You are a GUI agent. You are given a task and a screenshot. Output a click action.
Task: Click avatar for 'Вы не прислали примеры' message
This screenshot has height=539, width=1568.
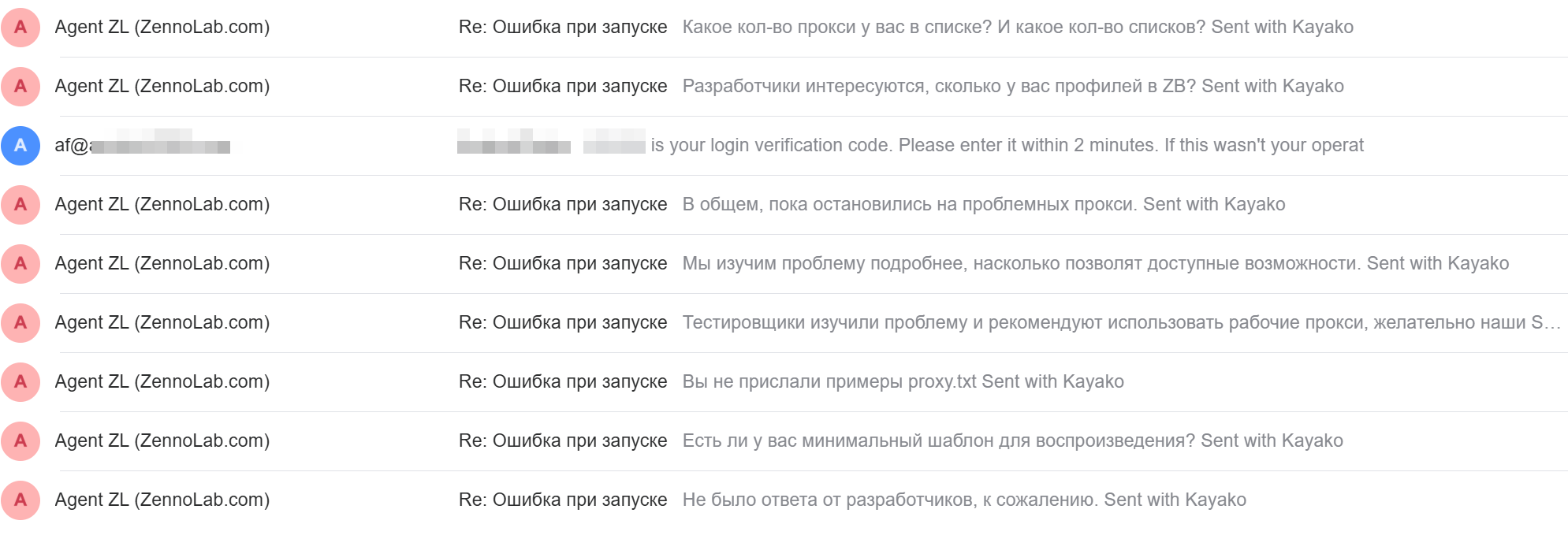click(x=20, y=382)
